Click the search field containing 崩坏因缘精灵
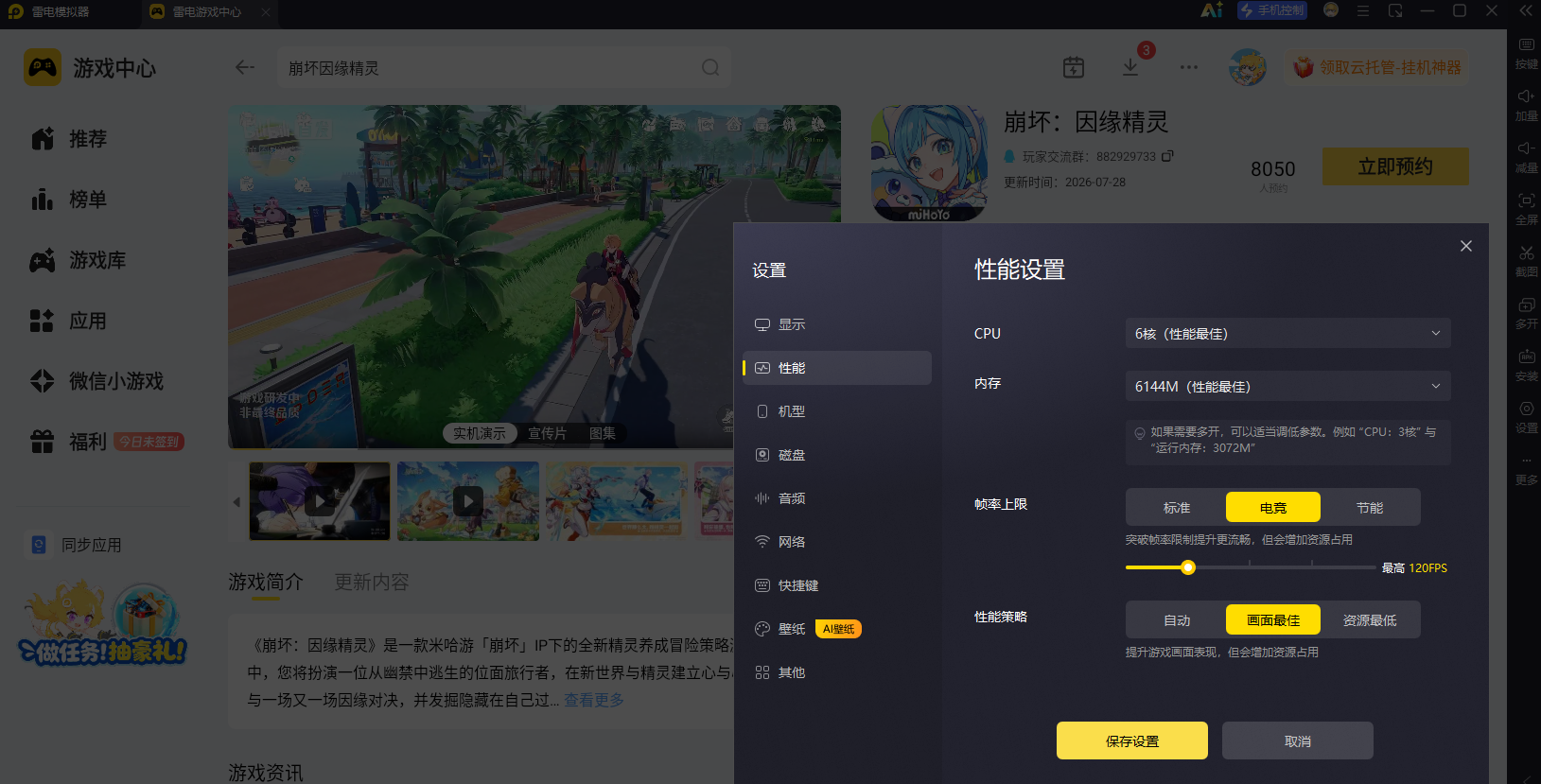This screenshot has height=784, width=1541. [x=504, y=68]
